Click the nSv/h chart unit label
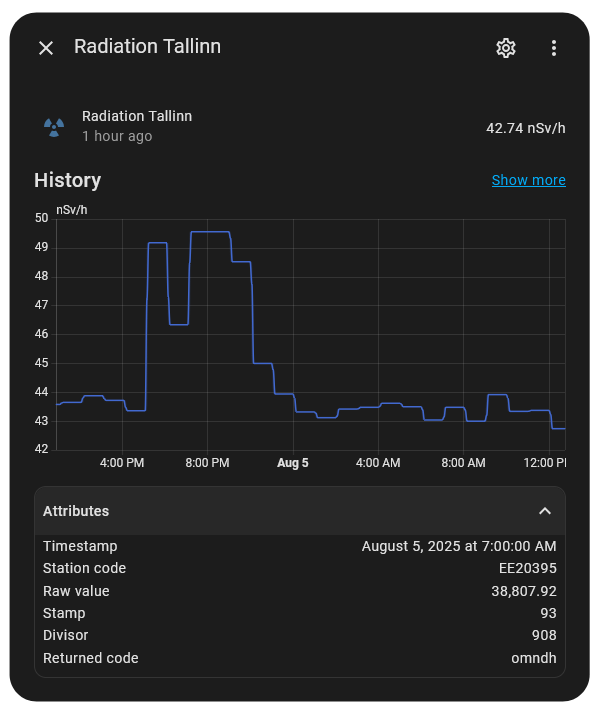Image resolution: width=603 pixels, height=714 pixels. (x=72, y=210)
